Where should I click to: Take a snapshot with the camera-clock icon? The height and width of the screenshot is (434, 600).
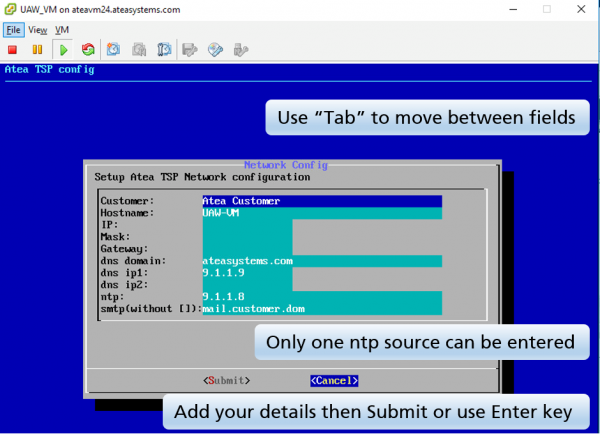[113, 50]
